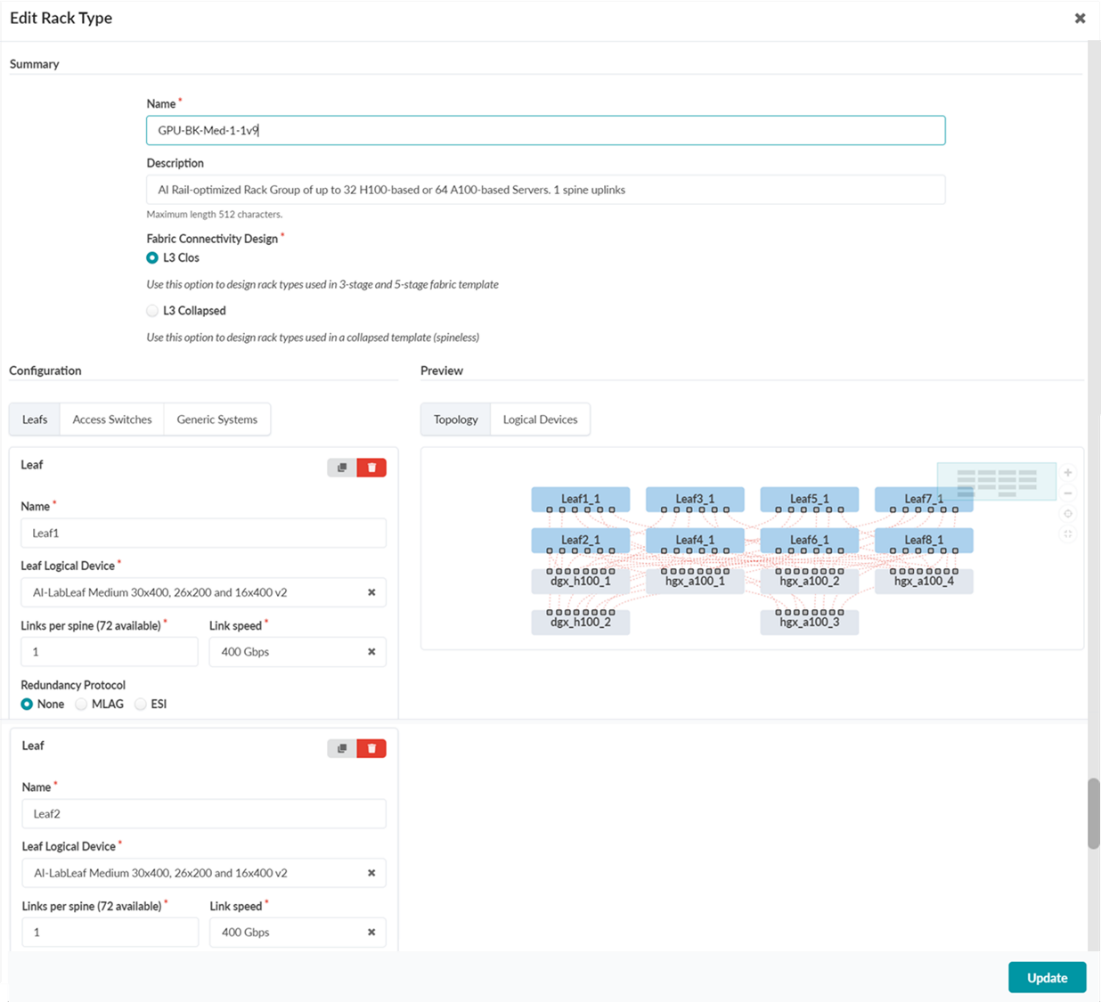
Task: Choose MLAG redundancy protocol for Leaf1
Action: 82,704
